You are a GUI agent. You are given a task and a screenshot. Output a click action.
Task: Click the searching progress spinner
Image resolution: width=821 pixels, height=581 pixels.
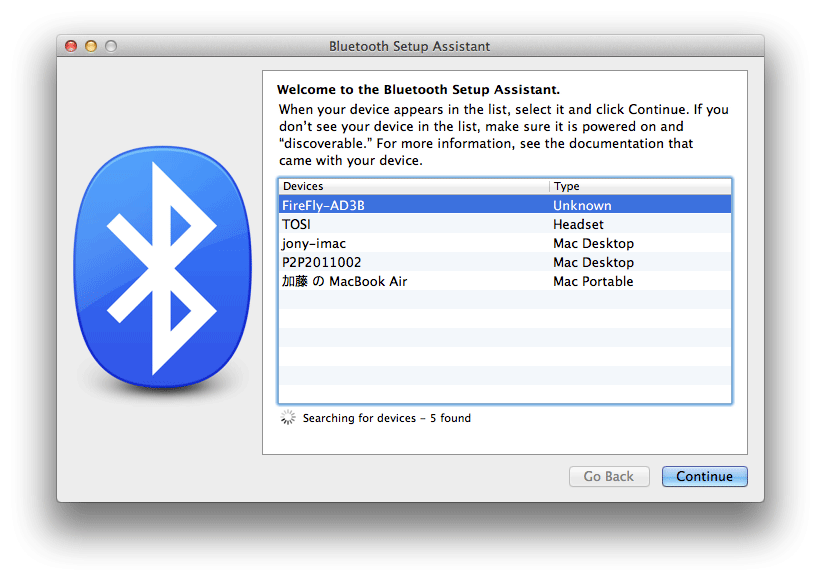tap(287, 417)
